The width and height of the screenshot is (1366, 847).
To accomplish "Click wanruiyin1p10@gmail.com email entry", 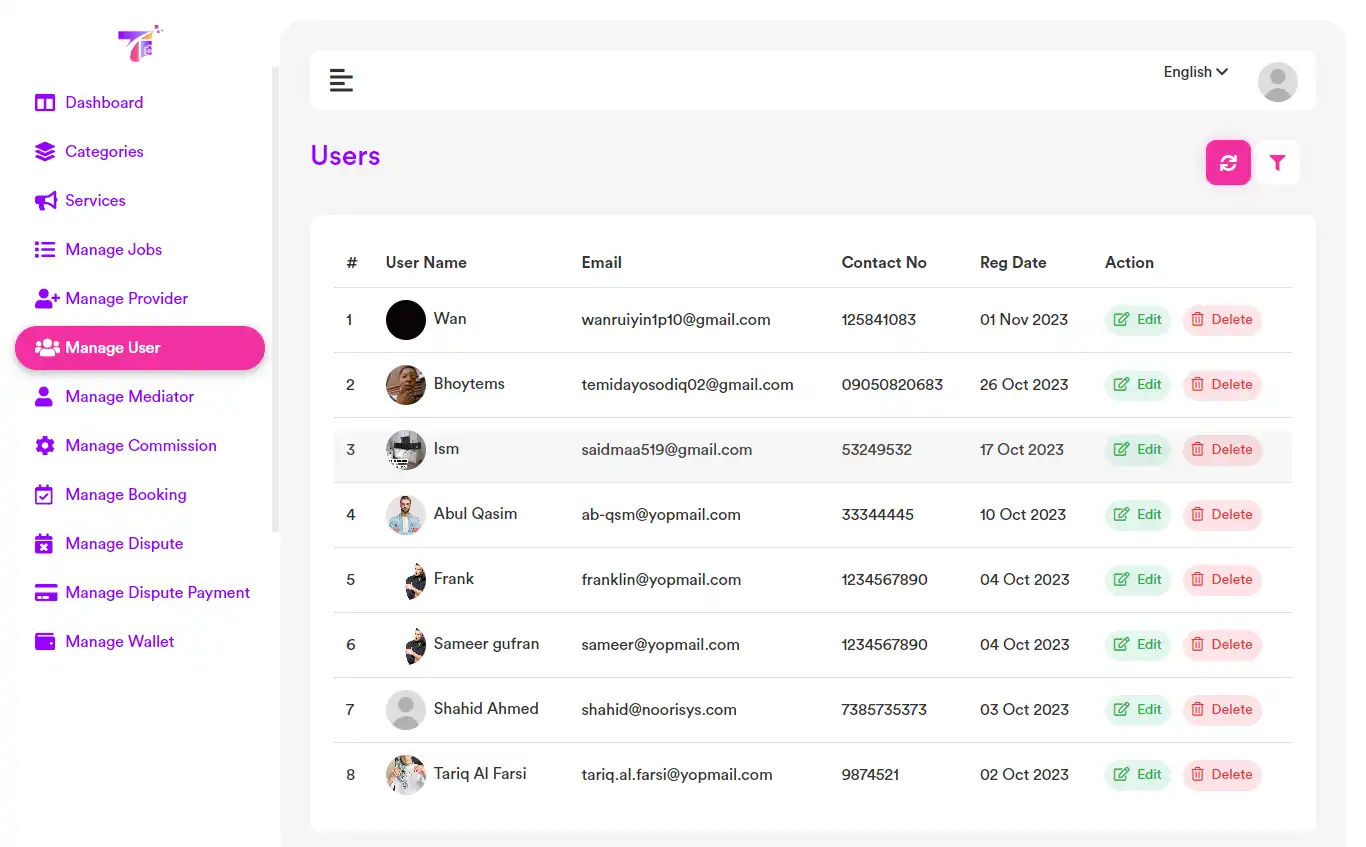I will [x=676, y=319].
